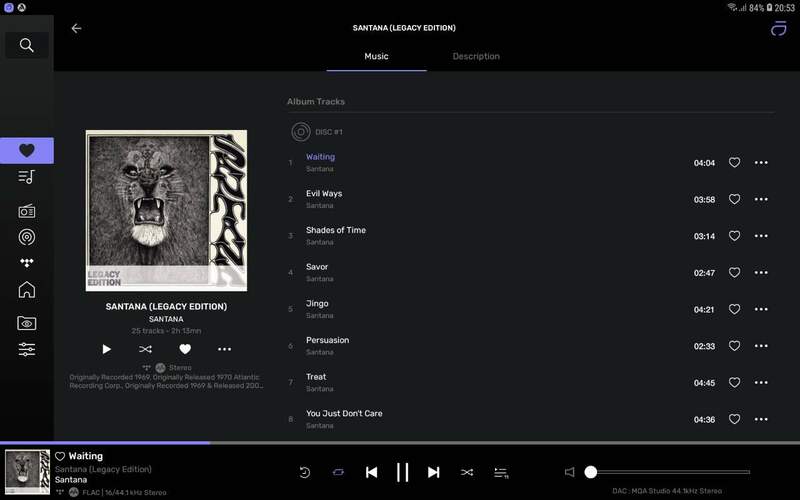Pause the current playback

403,472
